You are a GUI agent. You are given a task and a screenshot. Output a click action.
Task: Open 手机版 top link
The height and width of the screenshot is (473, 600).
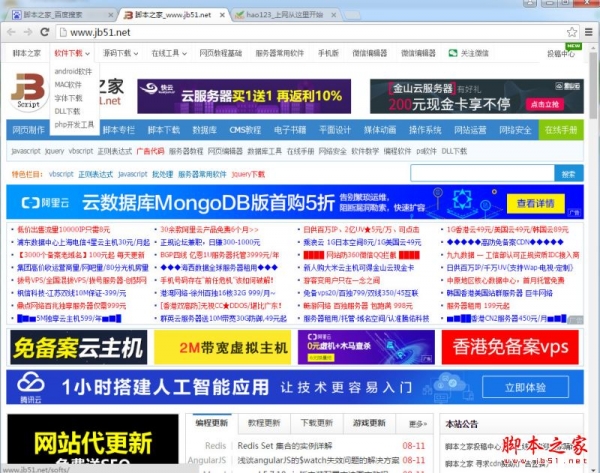[x=328, y=53]
